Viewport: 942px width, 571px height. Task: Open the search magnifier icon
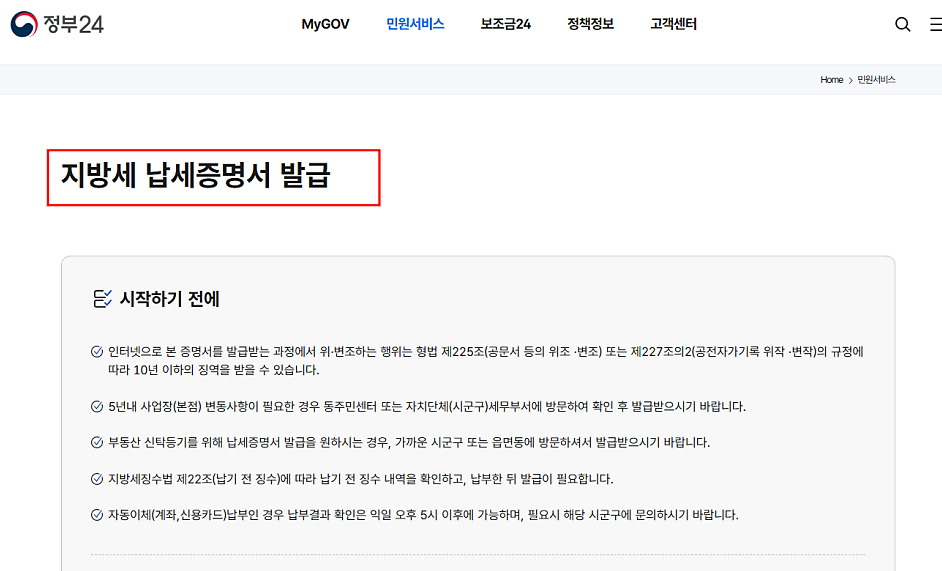[x=902, y=25]
